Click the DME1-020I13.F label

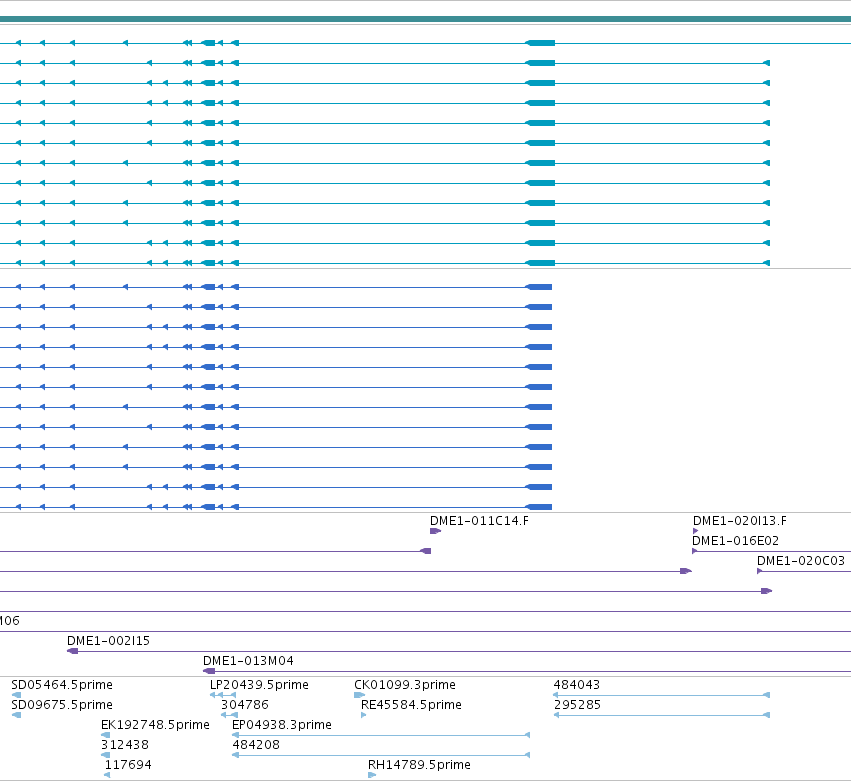[x=739, y=520]
